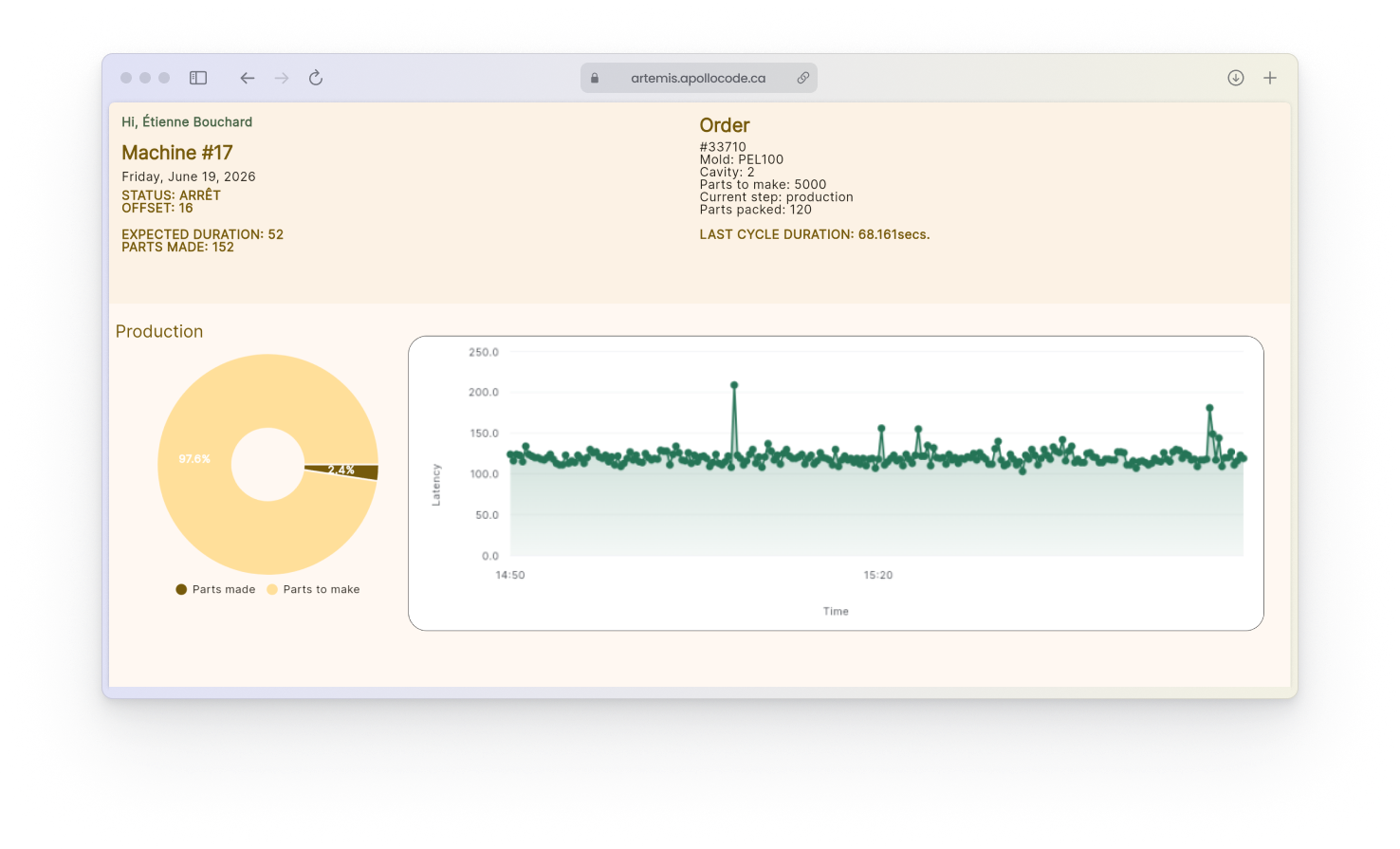
Task: Click the 150.0 y-axis label
Action: 484,434
